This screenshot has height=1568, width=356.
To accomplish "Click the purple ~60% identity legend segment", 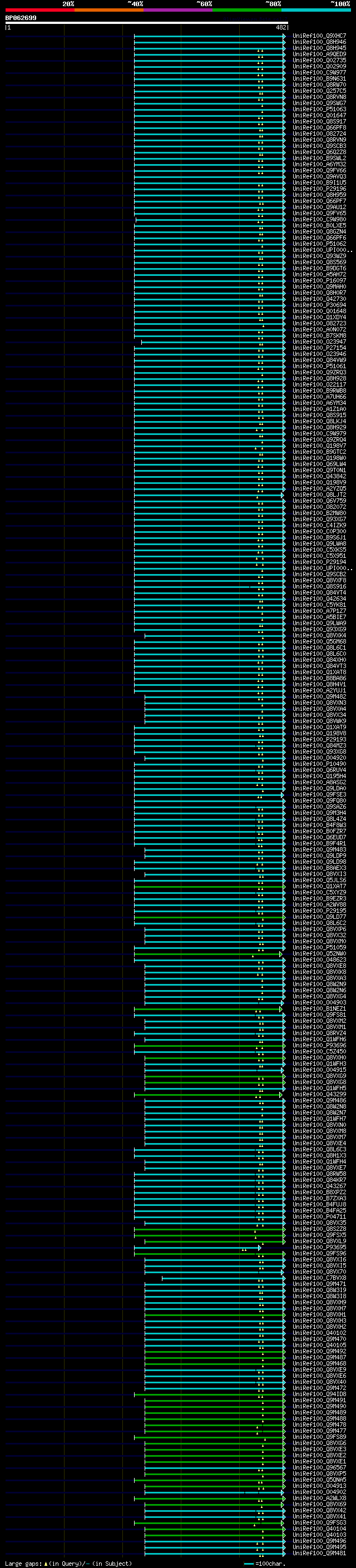I will pyautogui.click(x=179, y=10).
